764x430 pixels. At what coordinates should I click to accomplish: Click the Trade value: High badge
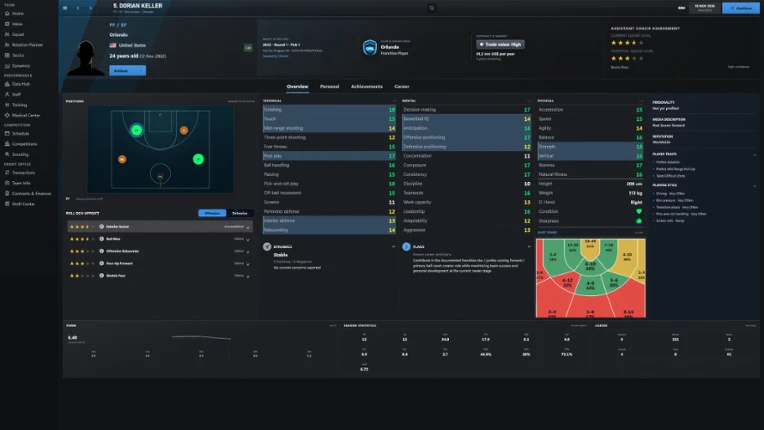pos(500,44)
